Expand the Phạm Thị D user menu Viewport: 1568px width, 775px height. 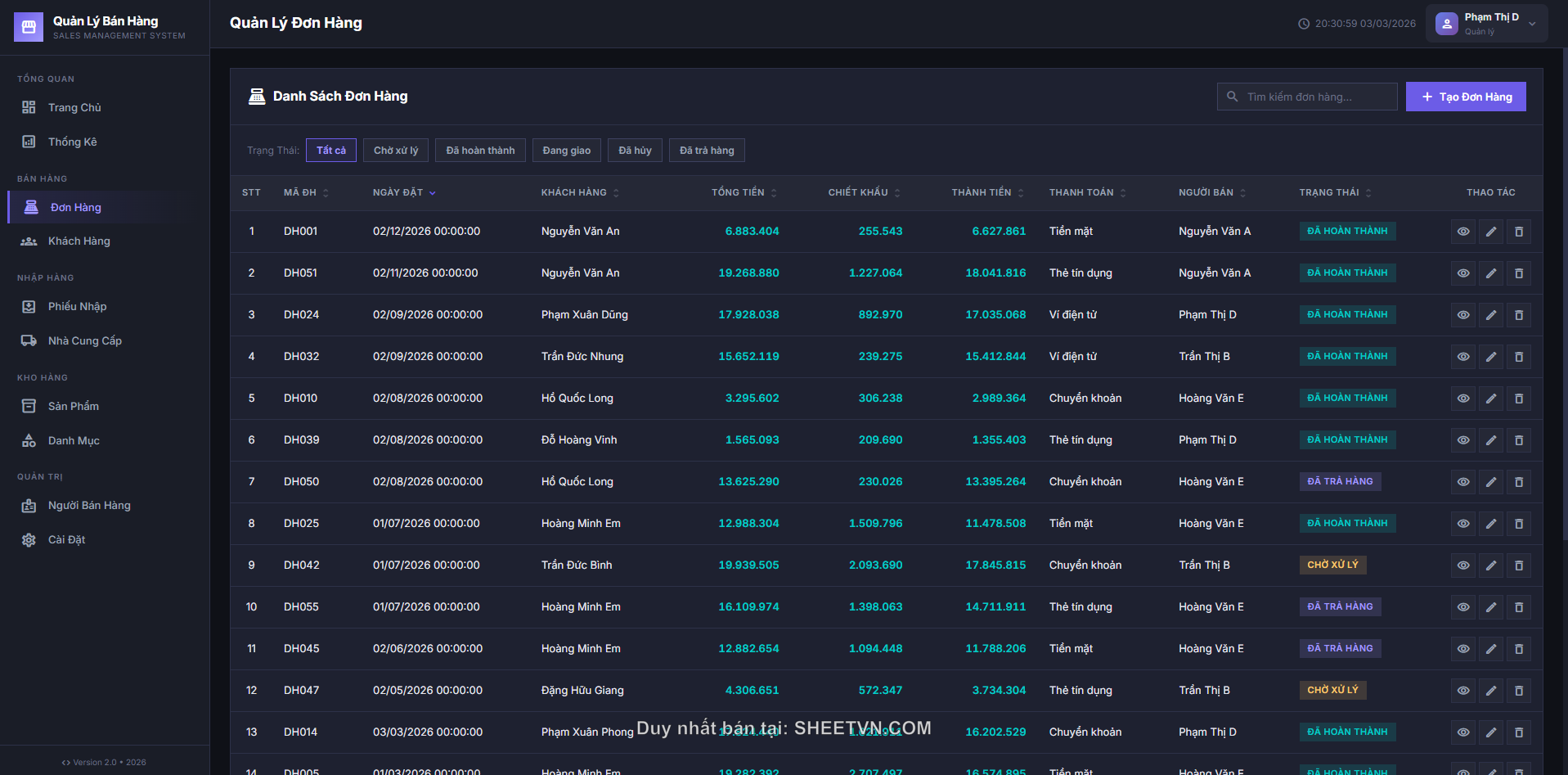(1531, 24)
